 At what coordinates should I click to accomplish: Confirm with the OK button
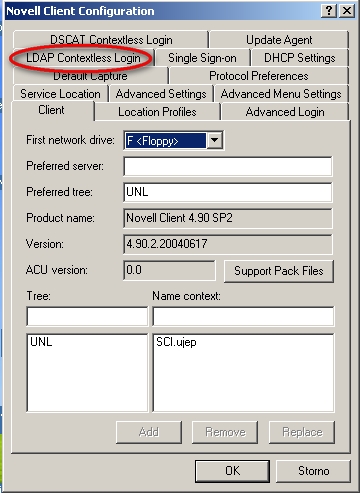tap(232, 471)
